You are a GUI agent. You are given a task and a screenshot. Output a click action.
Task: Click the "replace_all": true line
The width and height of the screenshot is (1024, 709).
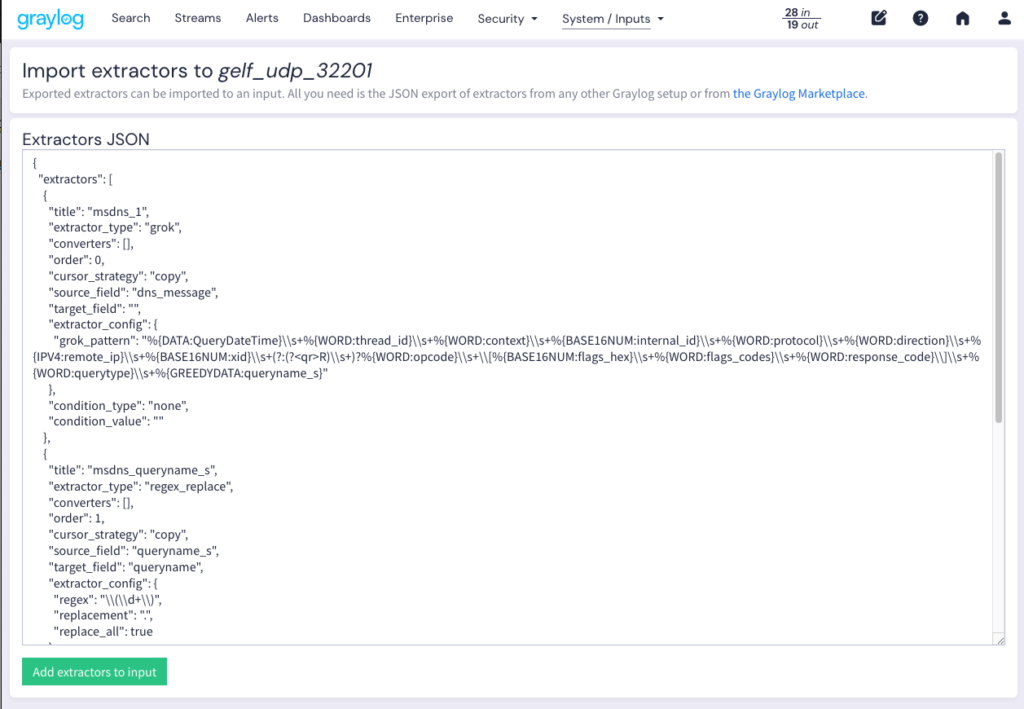103,631
